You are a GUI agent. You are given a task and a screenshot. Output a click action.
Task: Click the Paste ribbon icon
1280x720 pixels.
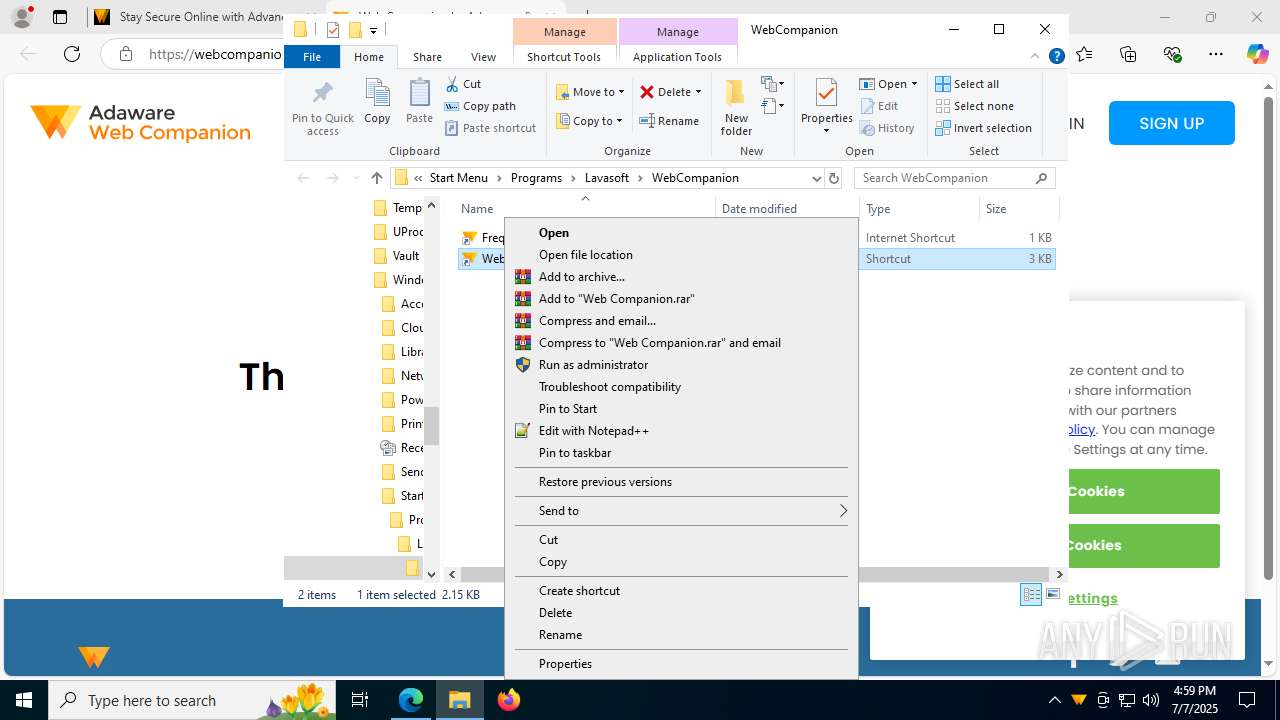pyautogui.click(x=419, y=102)
